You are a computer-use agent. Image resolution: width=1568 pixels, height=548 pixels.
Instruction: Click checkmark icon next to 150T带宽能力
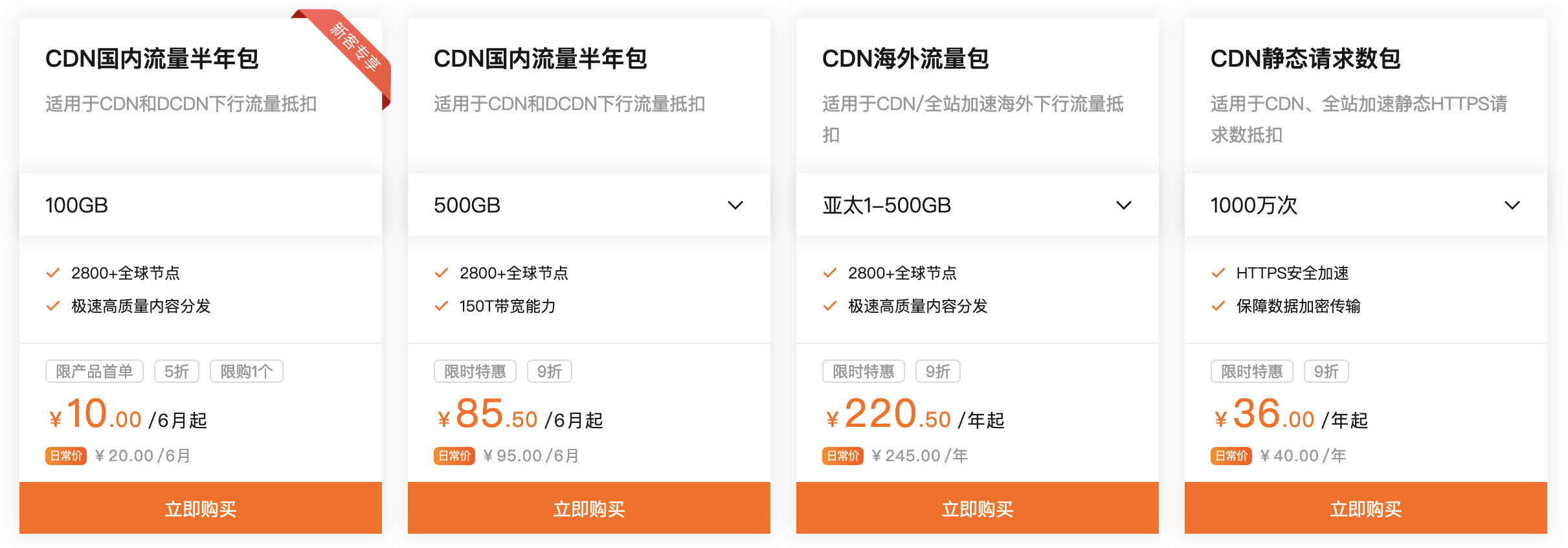pos(443,306)
